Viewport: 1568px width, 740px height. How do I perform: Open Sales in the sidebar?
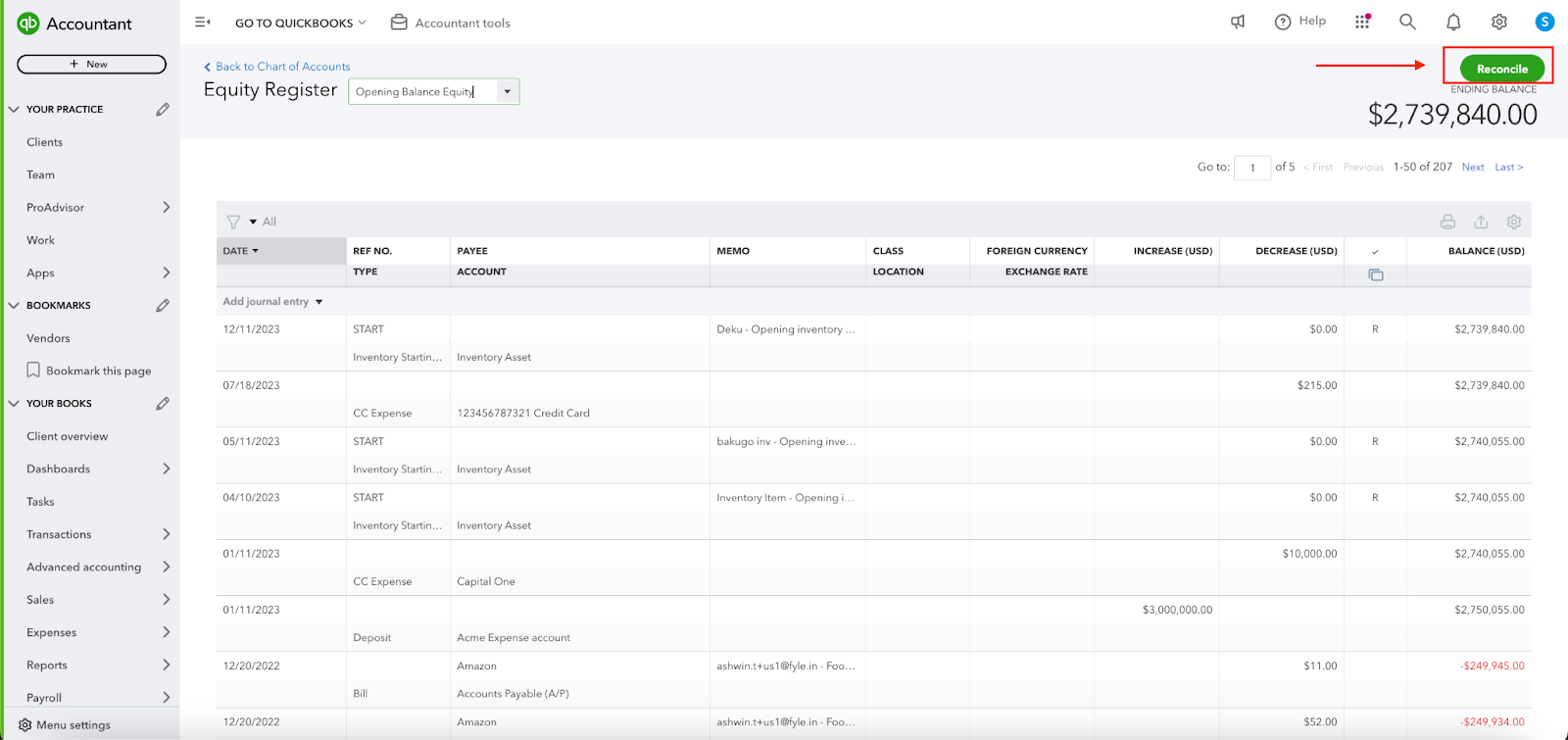pyautogui.click(x=40, y=600)
